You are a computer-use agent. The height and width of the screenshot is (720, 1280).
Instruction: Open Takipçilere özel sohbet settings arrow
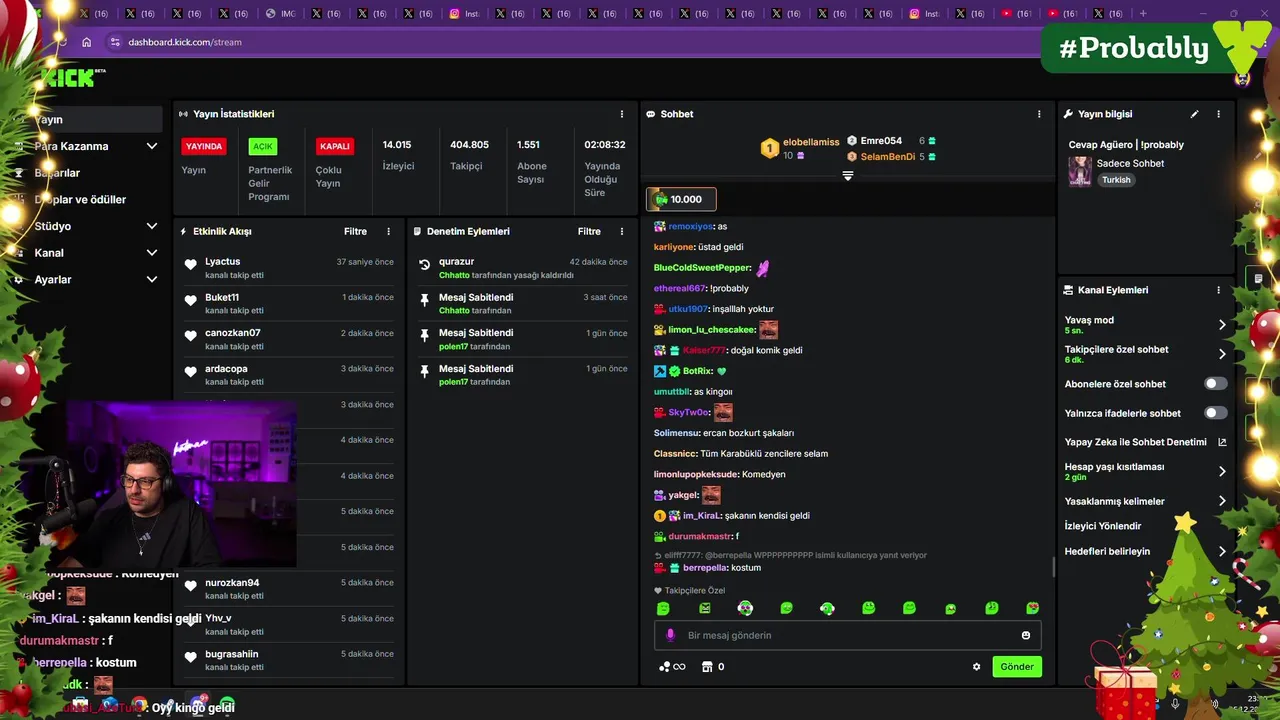coord(1222,354)
